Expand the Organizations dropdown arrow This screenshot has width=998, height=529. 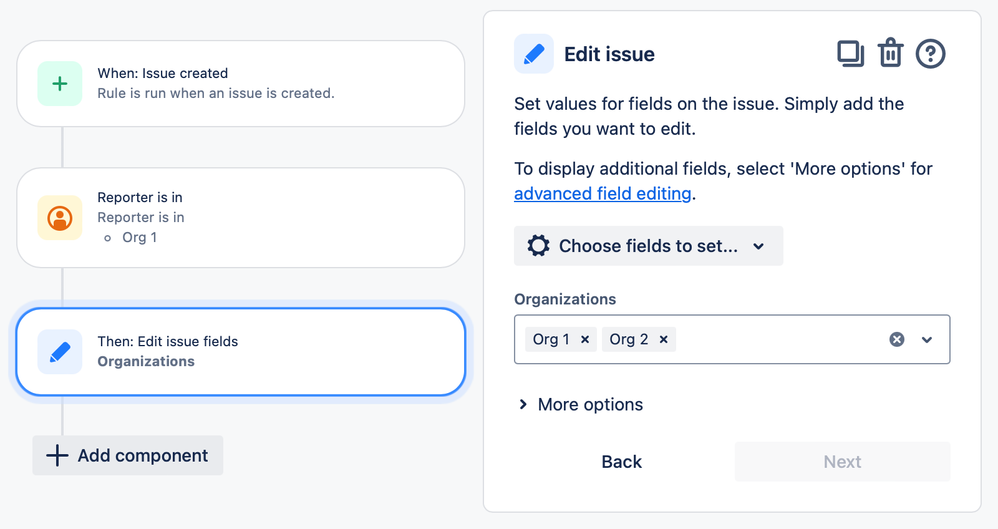pos(927,340)
